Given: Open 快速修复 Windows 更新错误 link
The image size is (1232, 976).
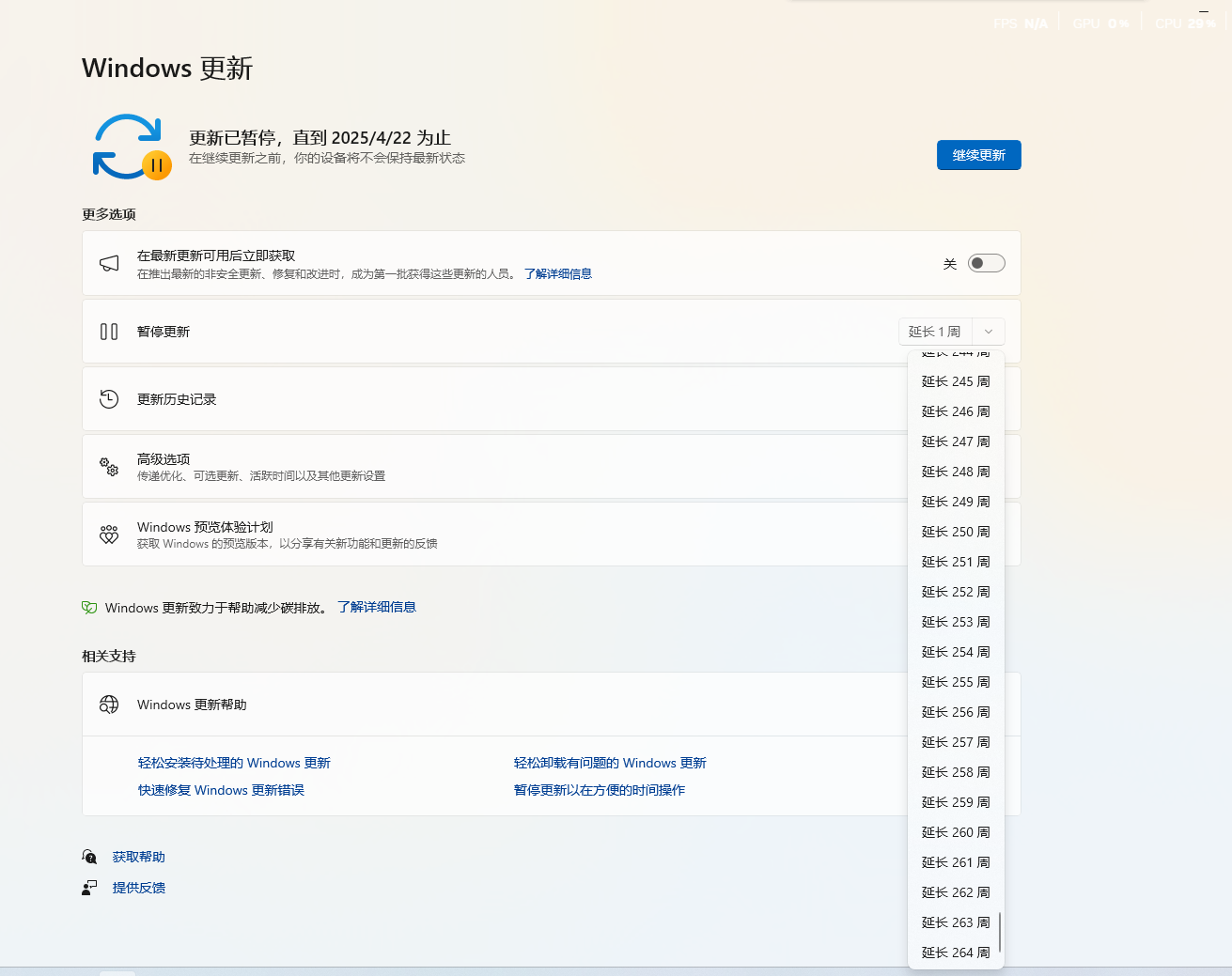Looking at the screenshot, I should pos(221,790).
